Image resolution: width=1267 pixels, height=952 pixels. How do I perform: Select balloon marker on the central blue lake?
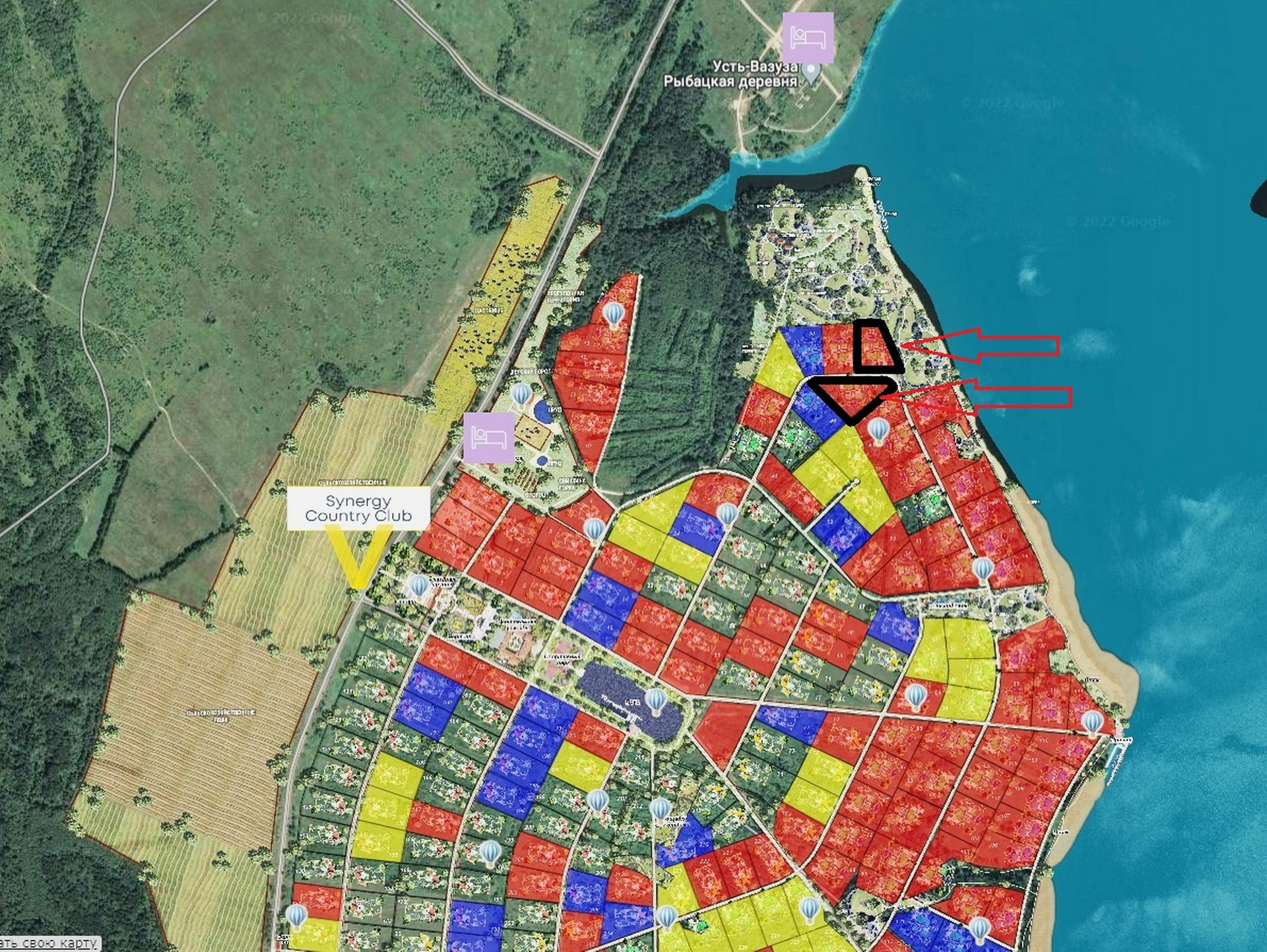pos(655,701)
